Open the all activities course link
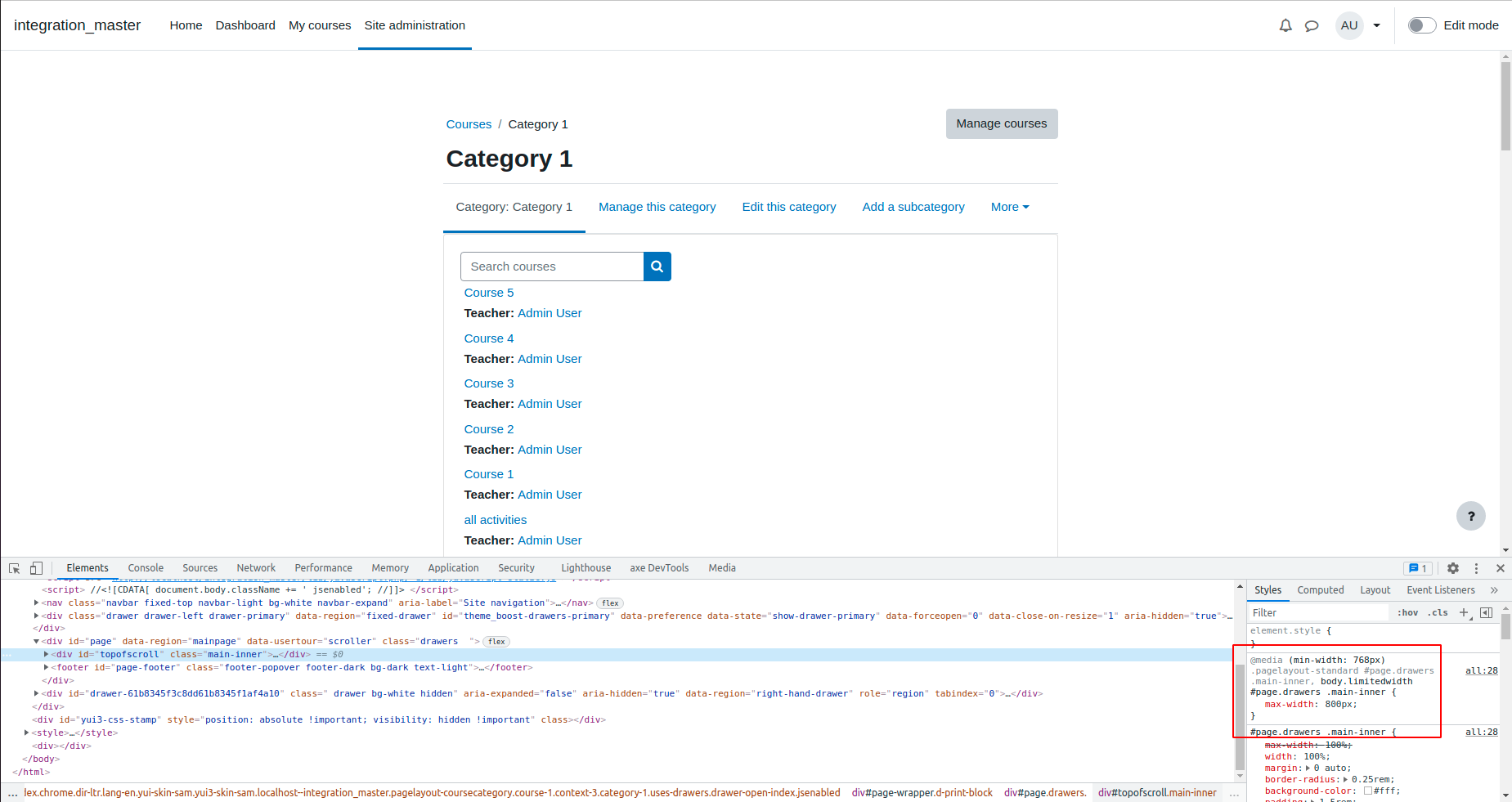The height and width of the screenshot is (802, 1512). tap(496, 520)
